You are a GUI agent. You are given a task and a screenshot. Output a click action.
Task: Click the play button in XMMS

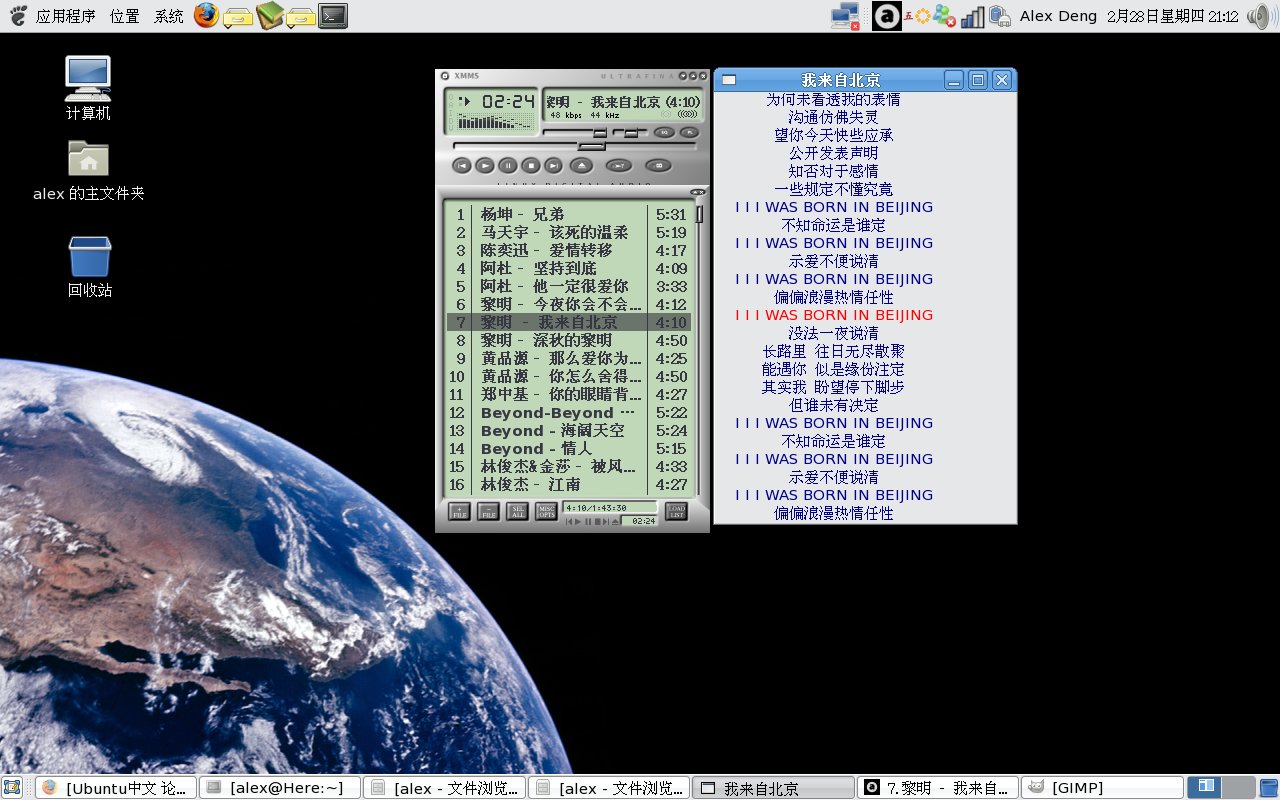(485, 165)
